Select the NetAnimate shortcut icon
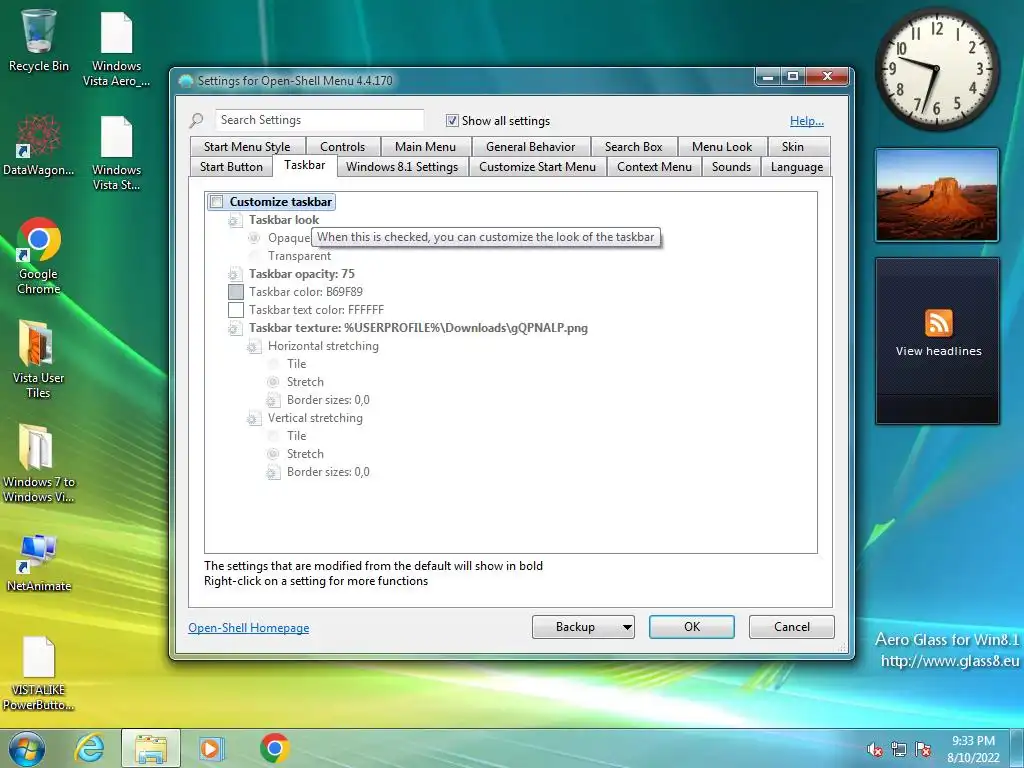1024x768 pixels. coord(39,562)
